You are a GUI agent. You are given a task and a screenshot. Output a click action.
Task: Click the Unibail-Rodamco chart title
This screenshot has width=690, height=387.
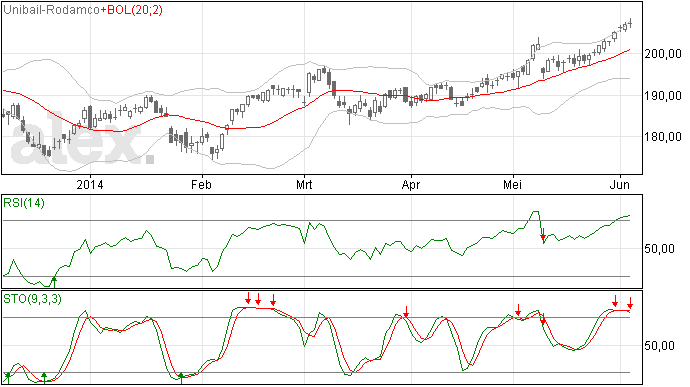51,10
